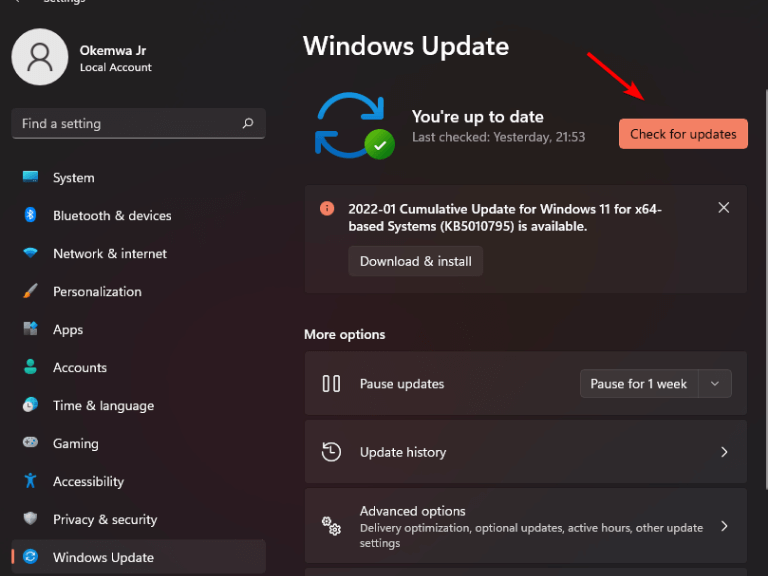Screen dimensions: 768x576
Task: Click the Apps icon in sidebar
Action: [x=30, y=329]
